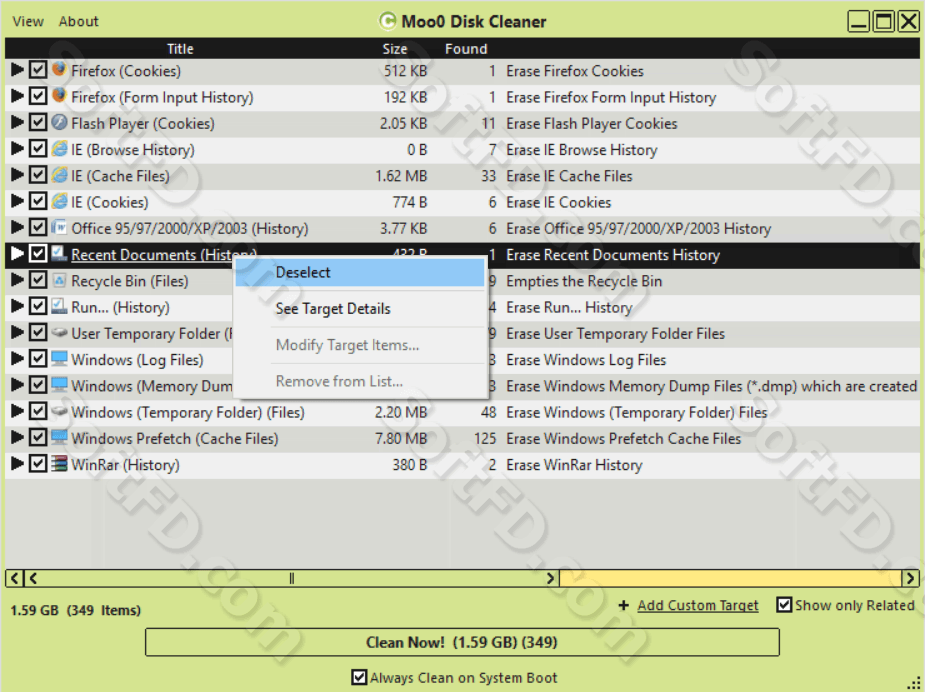Click the scrollbar's far-left arrow
Image resolution: width=925 pixels, height=692 pixels.
pyautogui.click(x=14, y=578)
